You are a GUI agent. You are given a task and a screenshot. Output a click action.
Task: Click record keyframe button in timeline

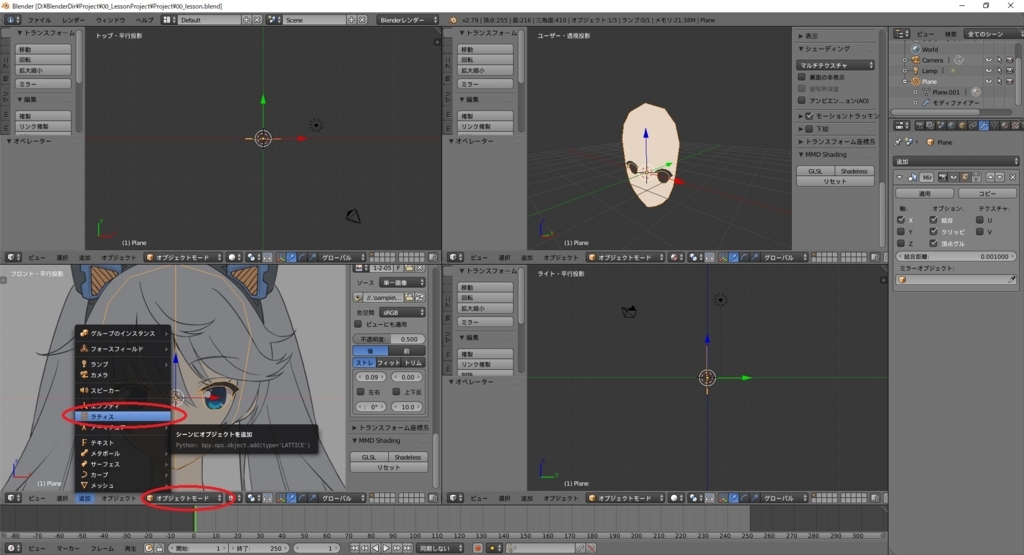pyautogui.click(x=478, y=548)
